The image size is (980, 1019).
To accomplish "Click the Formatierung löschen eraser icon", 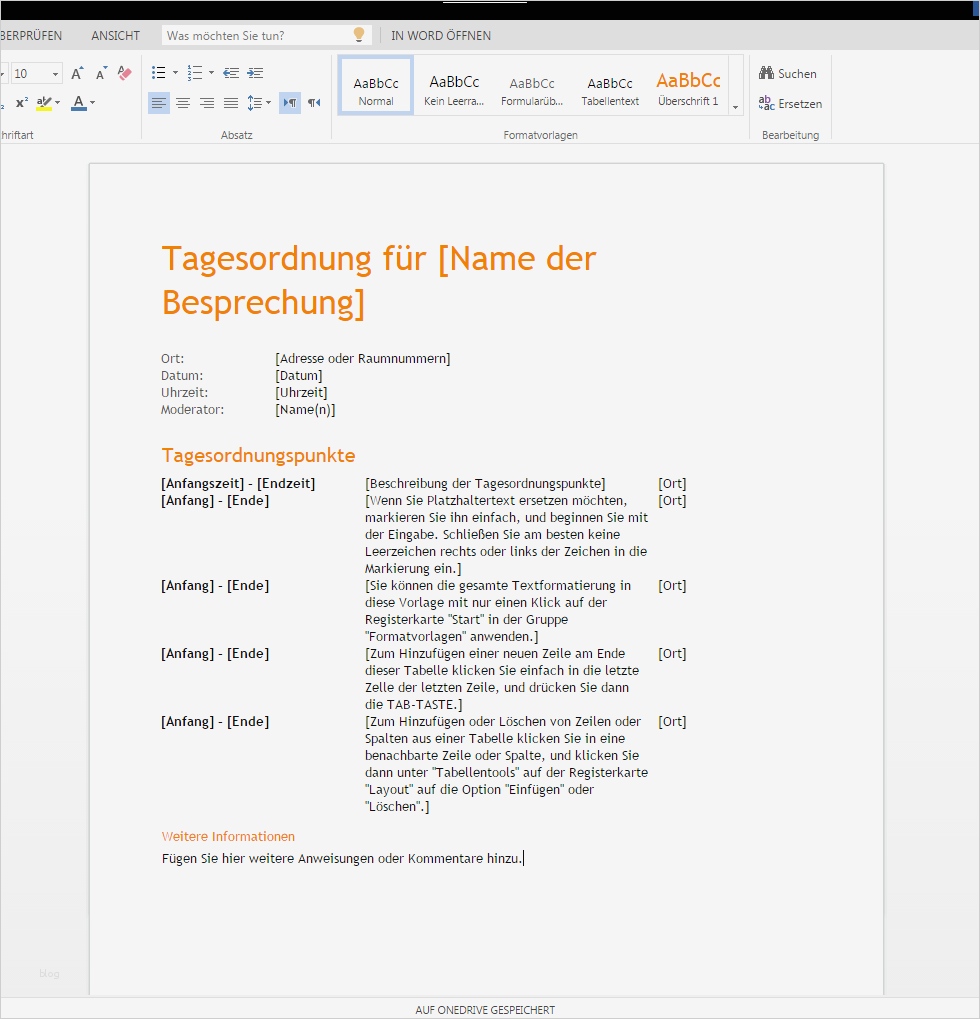I will coord(122,72).
